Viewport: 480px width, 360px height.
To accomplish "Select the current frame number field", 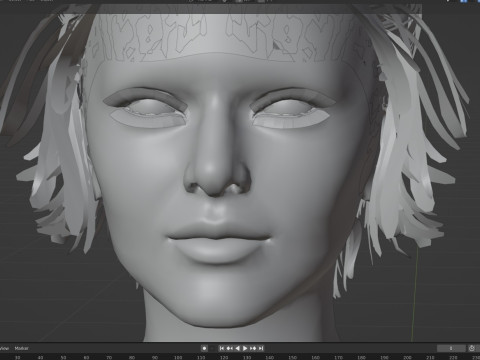I will pyautogui.click(x=451, y=348).
